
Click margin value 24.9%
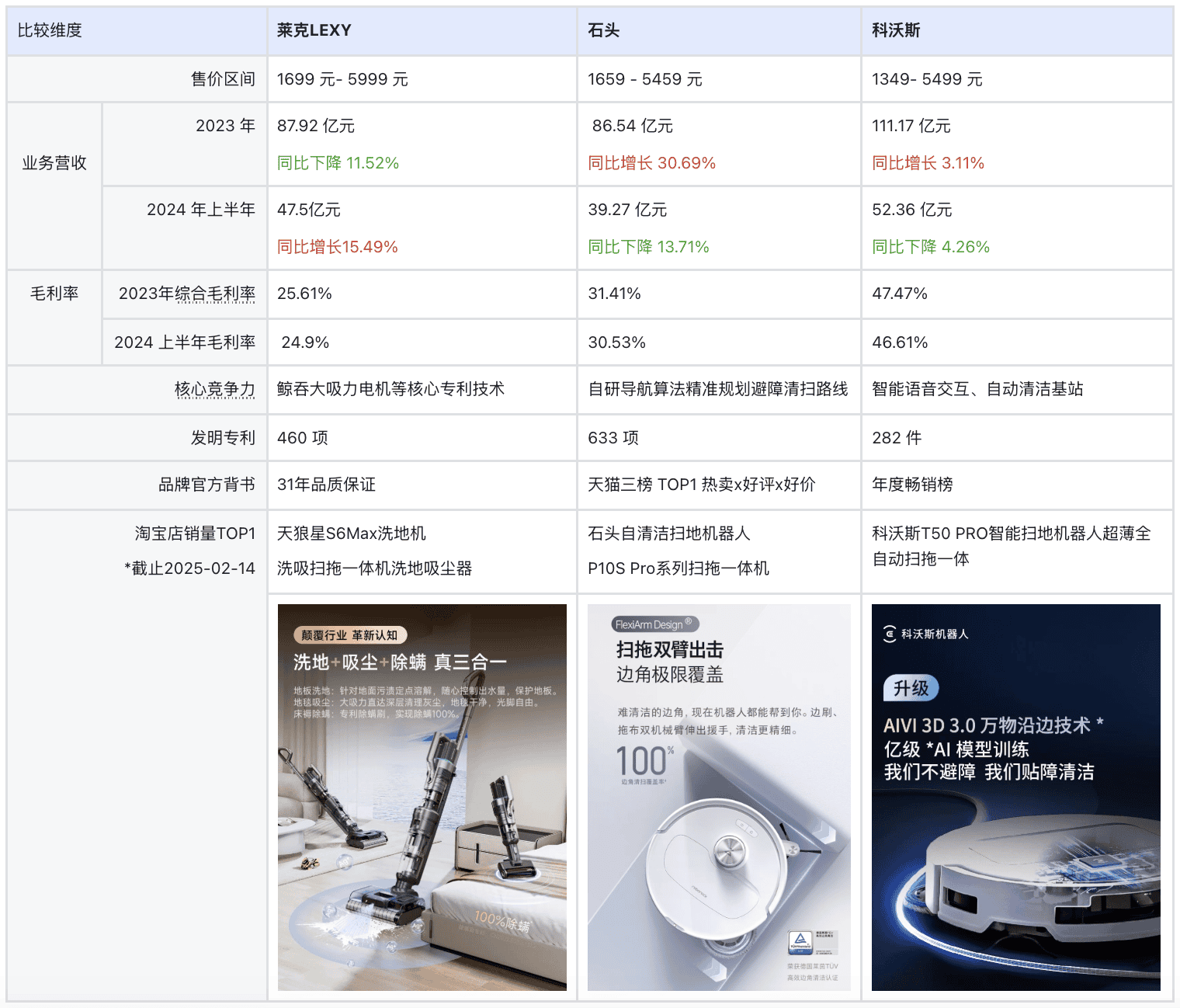pyautogui.click(x=305, y=342)
